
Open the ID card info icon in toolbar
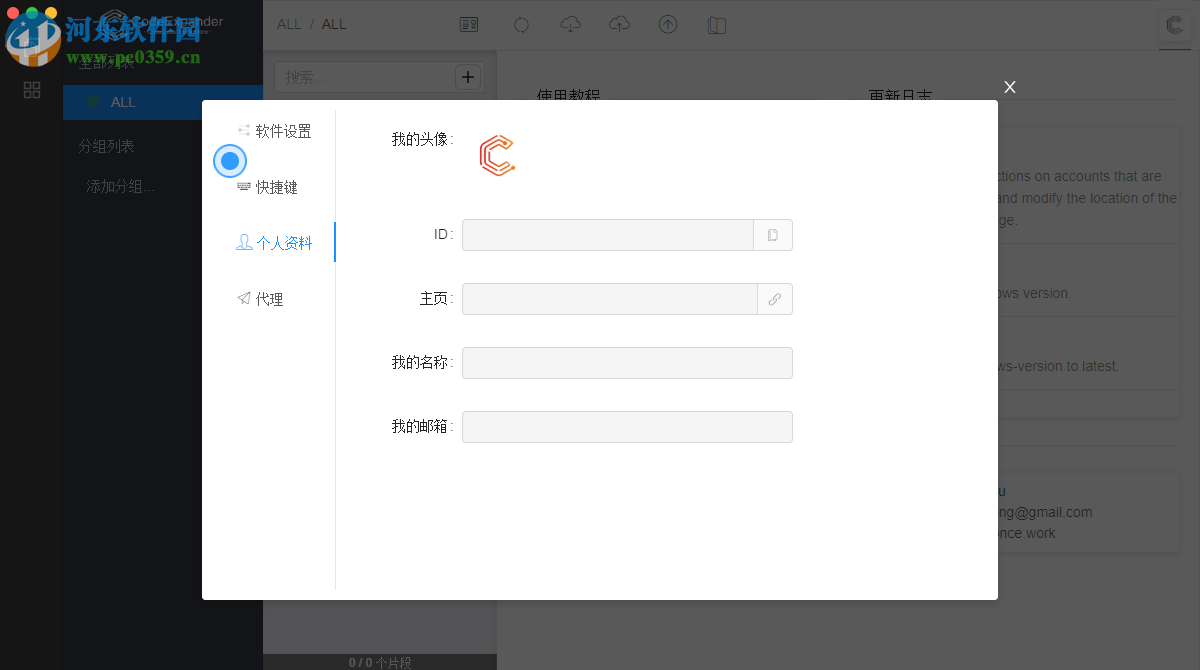click(x=468, y=24)
